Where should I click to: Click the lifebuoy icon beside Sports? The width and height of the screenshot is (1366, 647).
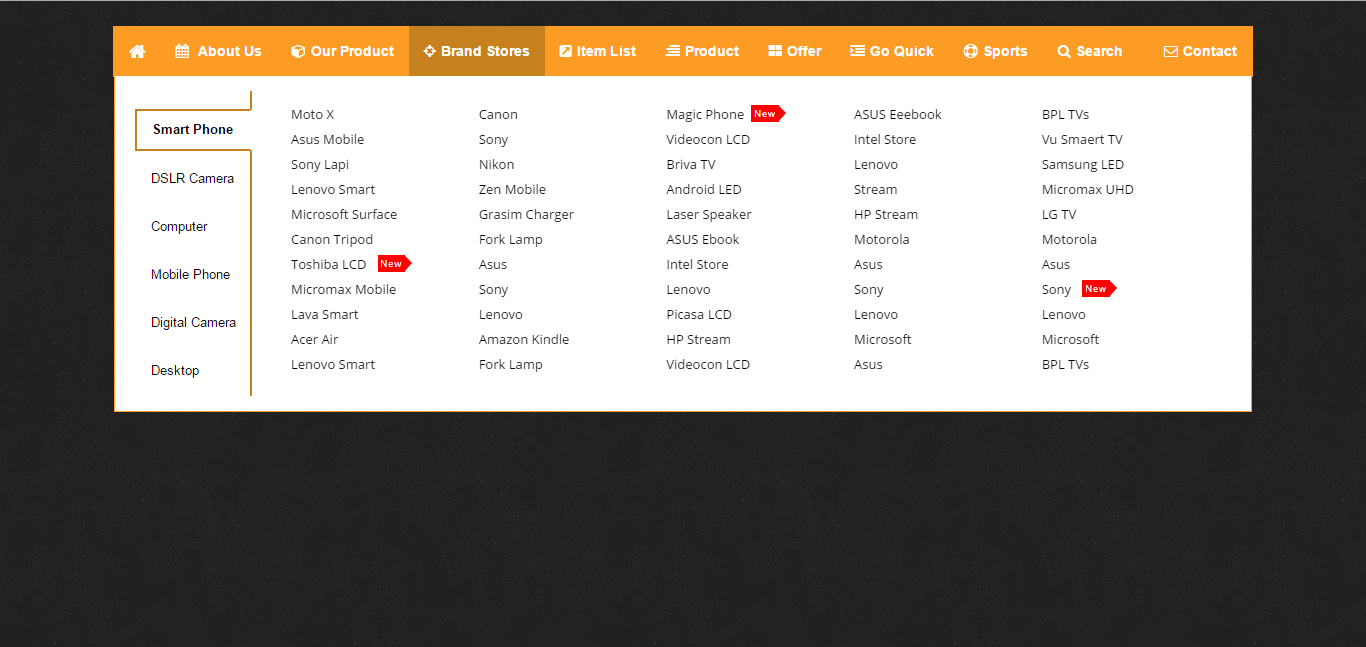[x=971, y=51]
